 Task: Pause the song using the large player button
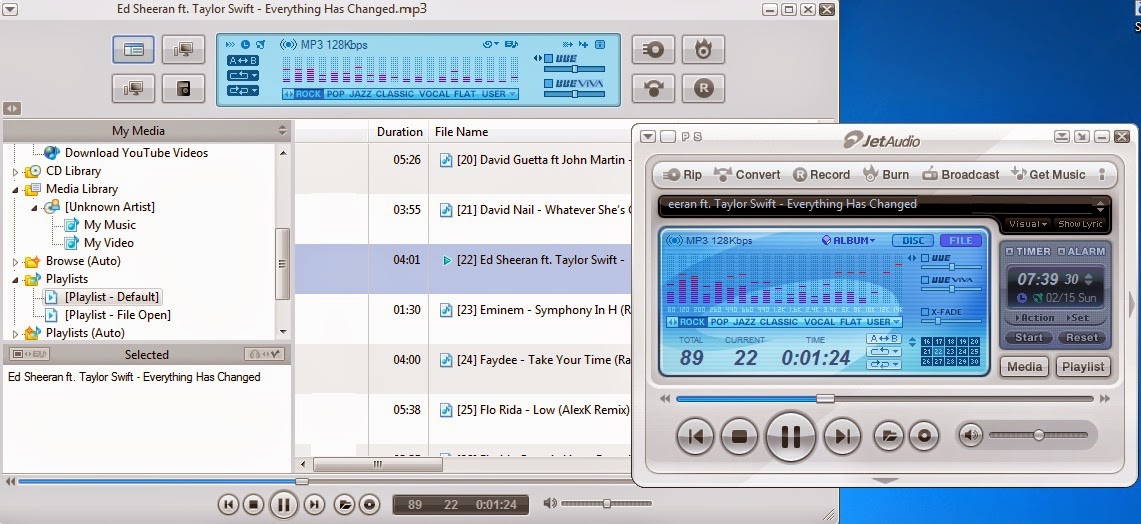(791, 437)
